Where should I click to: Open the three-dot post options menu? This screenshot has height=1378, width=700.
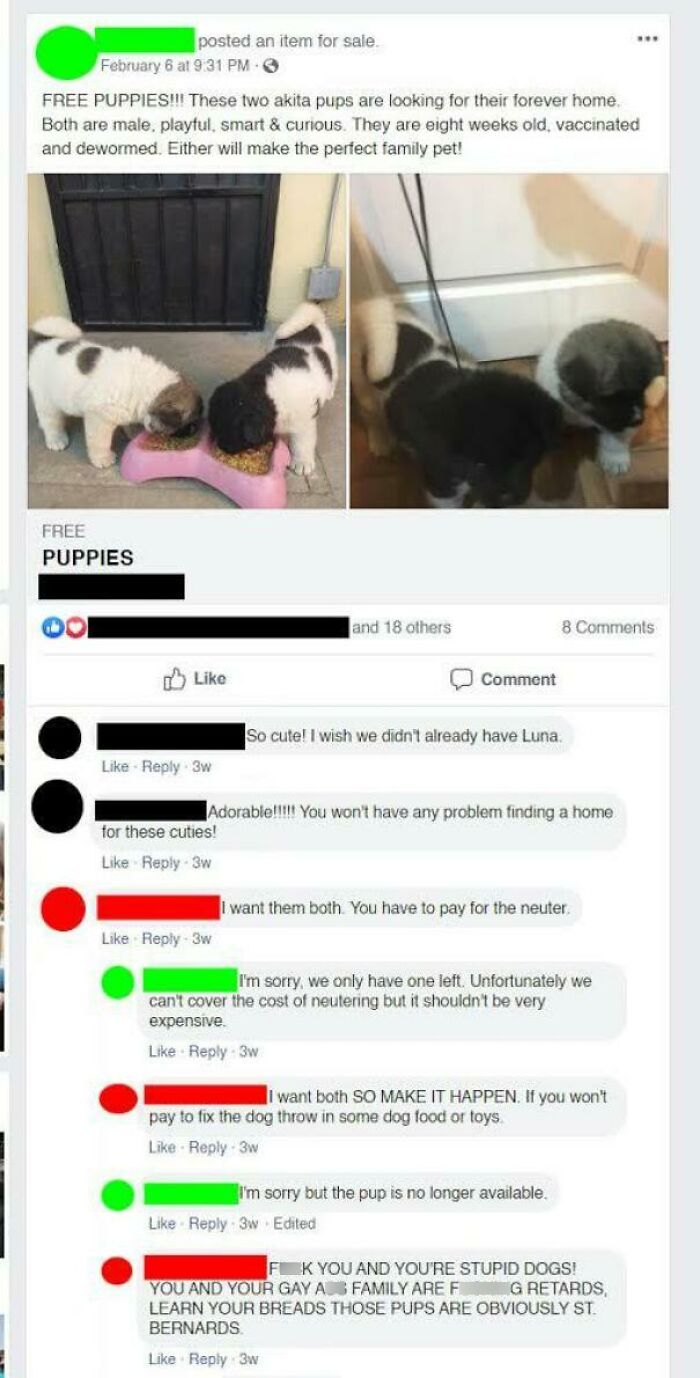(x=647, y=40)
